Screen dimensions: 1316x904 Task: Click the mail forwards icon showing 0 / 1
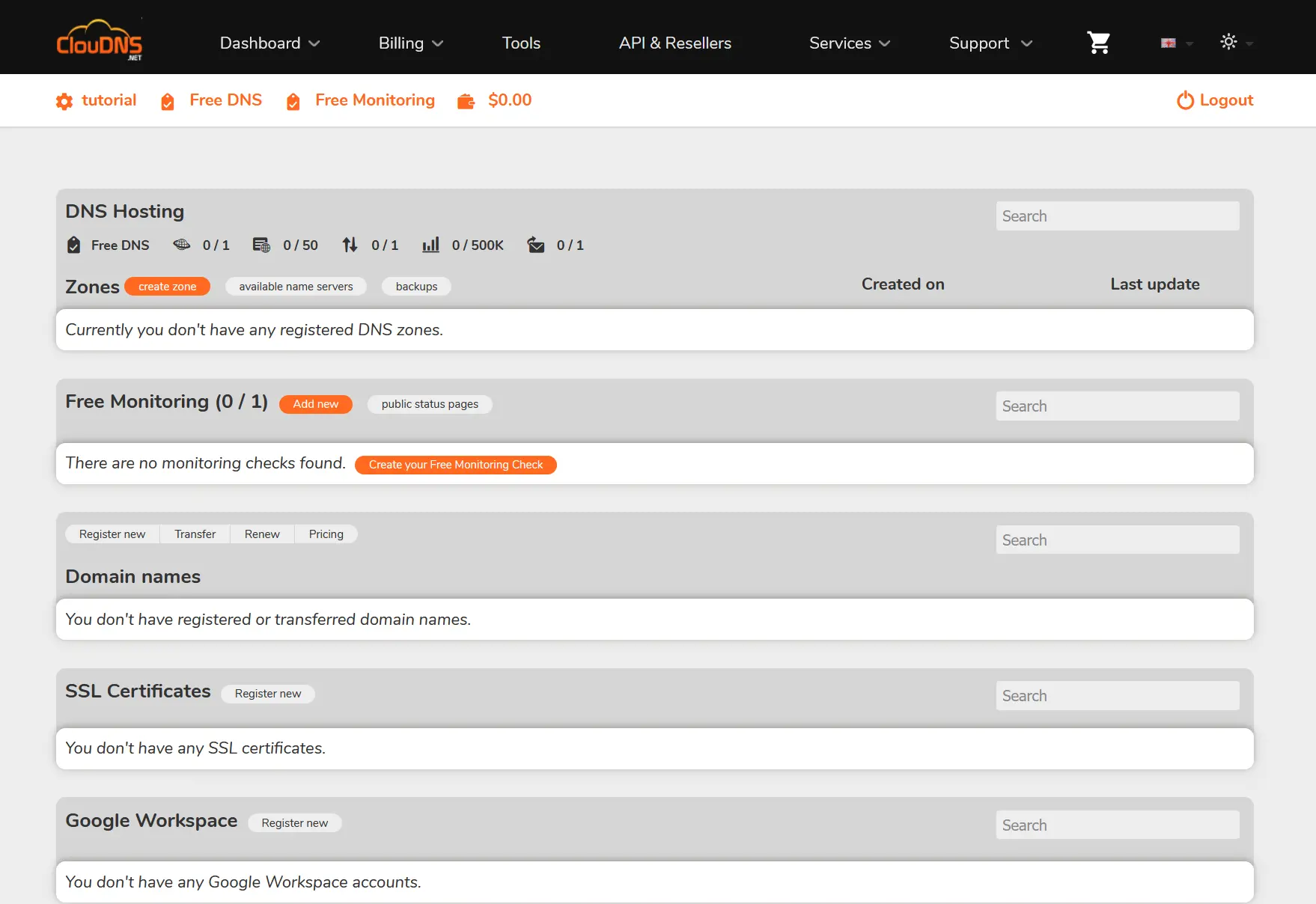536,245
